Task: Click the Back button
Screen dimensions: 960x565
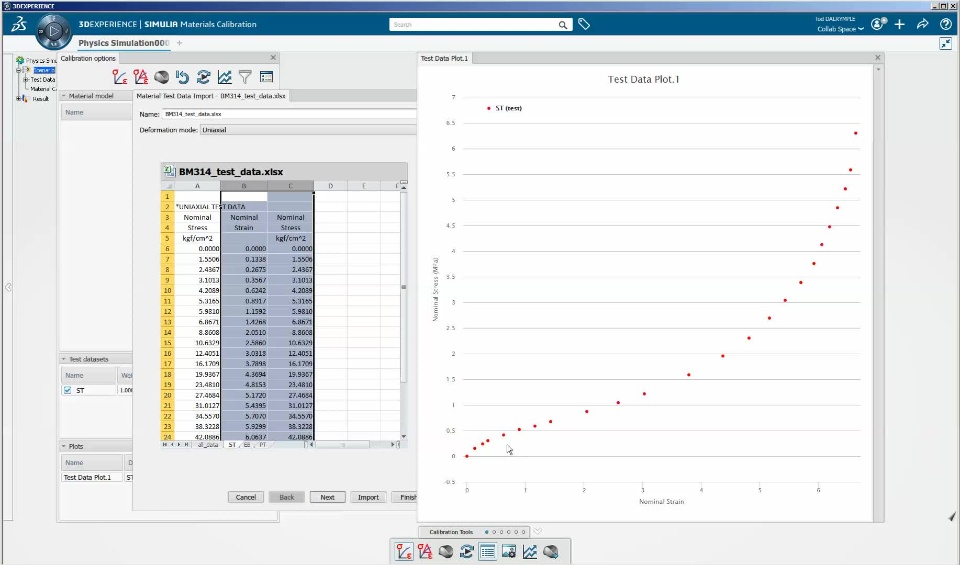Action: (287, 497)
